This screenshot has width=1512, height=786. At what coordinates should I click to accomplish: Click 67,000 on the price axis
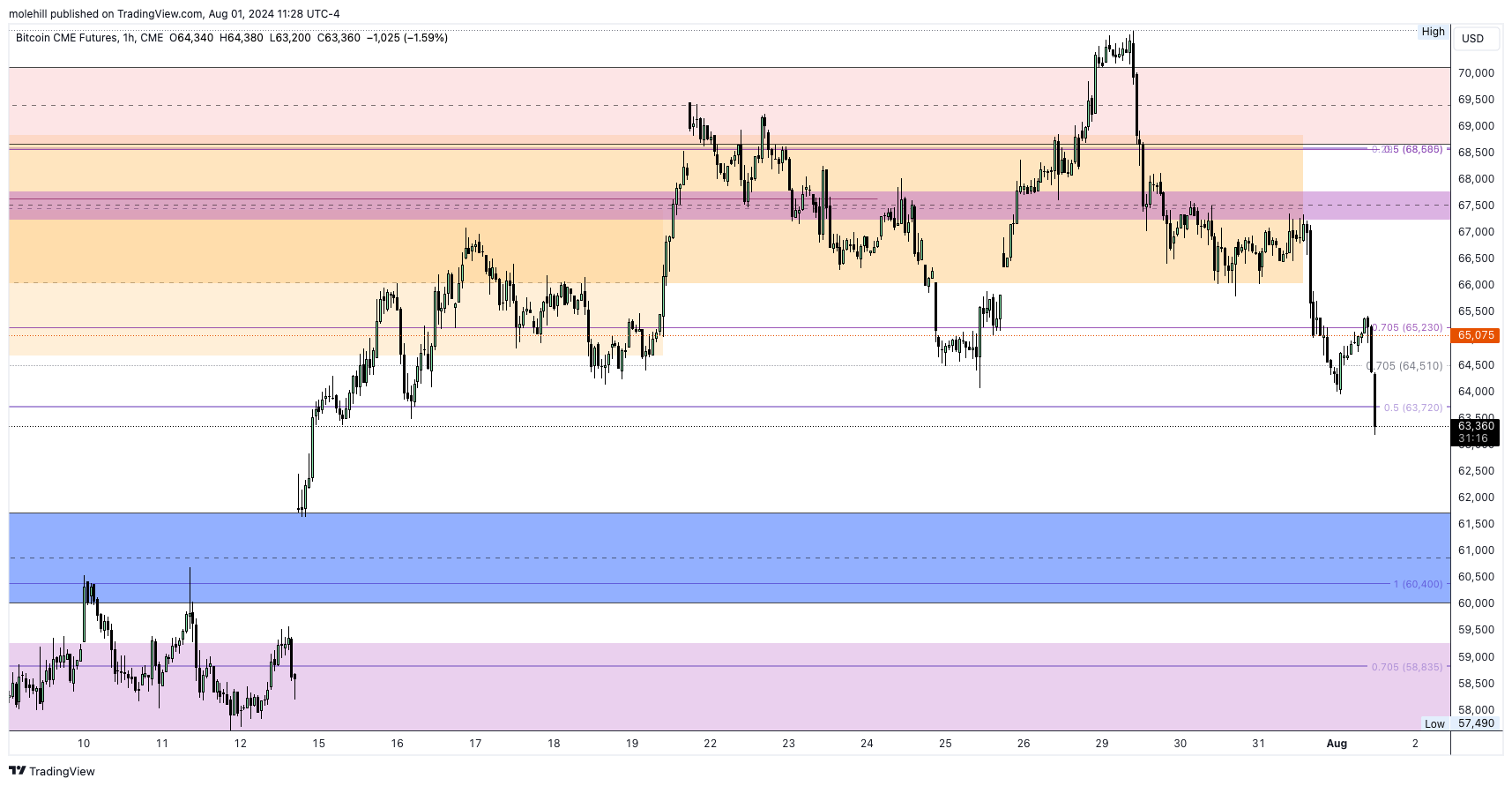pyautogui.click(x=1476, y=232)
